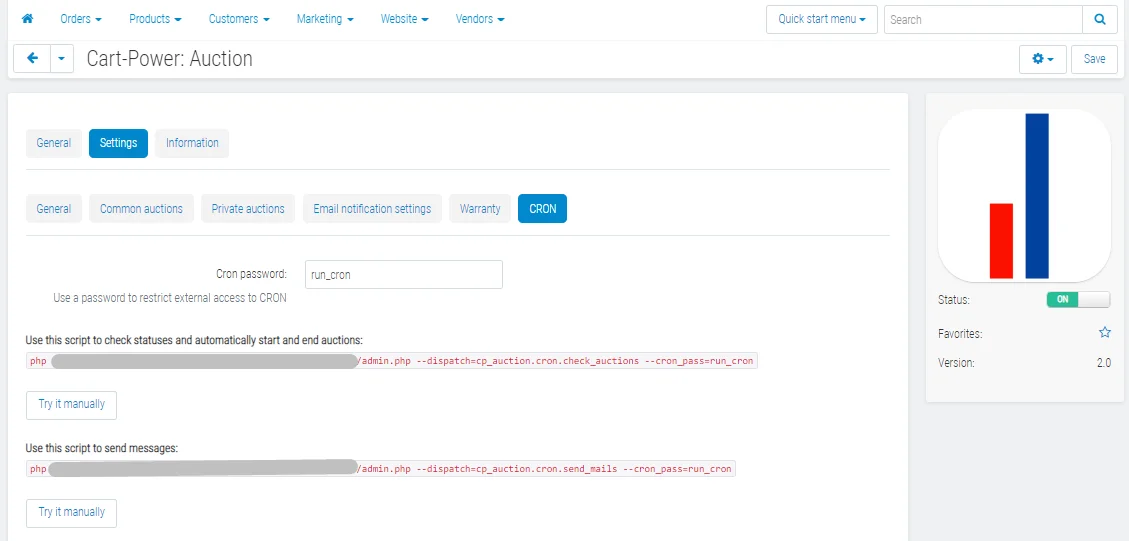Open the Private auctions sub-tab

(x=248, y=209)
